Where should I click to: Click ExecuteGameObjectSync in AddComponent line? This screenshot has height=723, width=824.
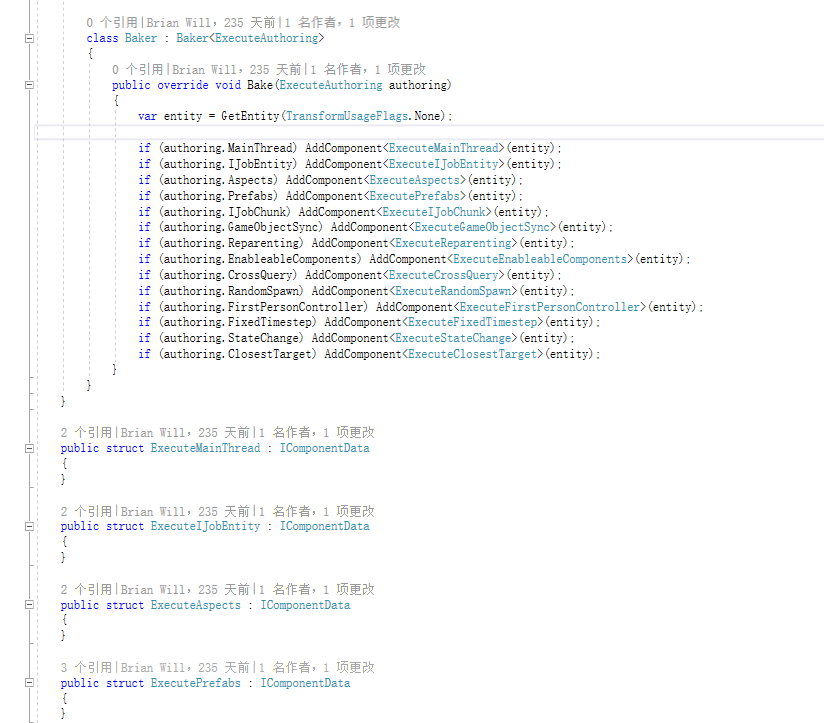coord(482,227)
